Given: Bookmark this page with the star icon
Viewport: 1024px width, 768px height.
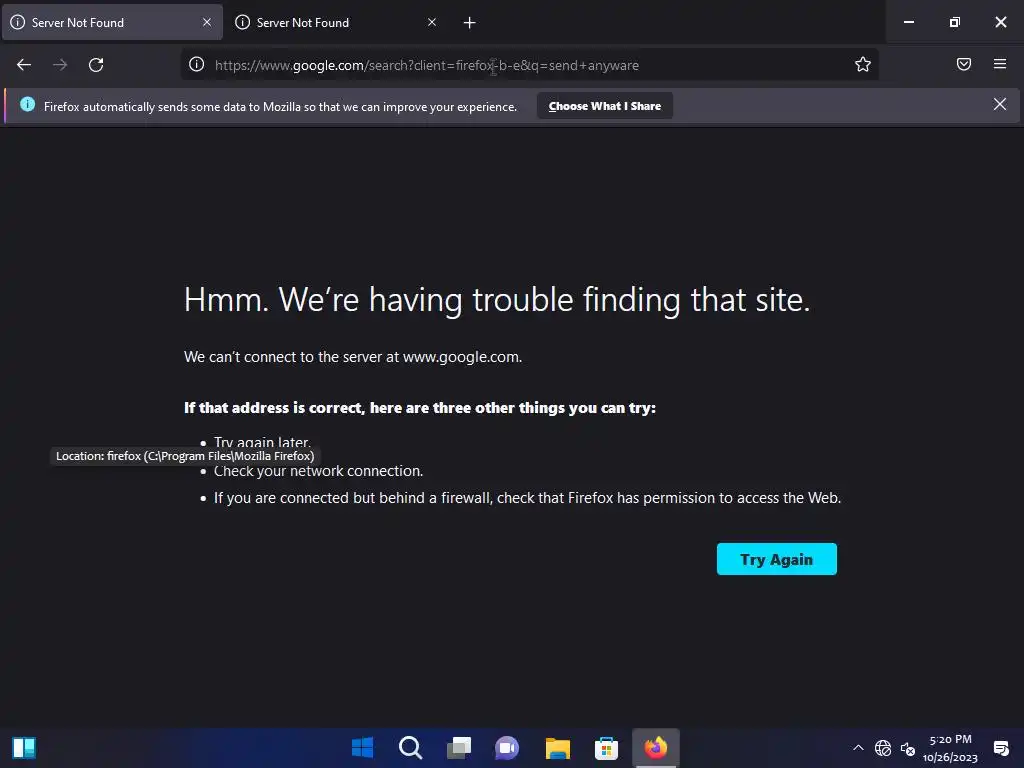Looking at the screenshot, I should [x=863, y=64].
